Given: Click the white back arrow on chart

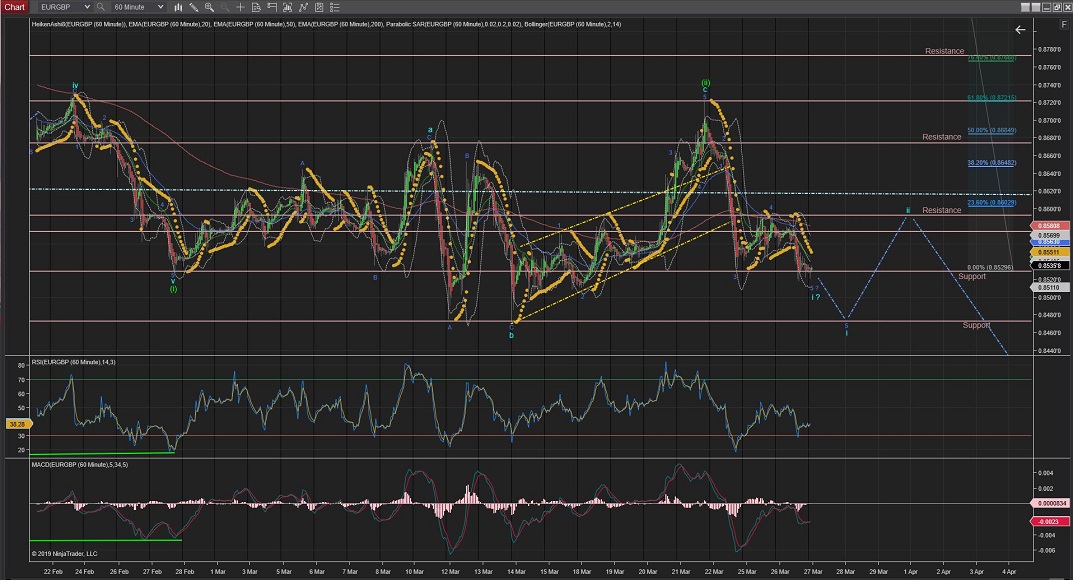Looking at the screenshot, I should (x=1020, y=30).
